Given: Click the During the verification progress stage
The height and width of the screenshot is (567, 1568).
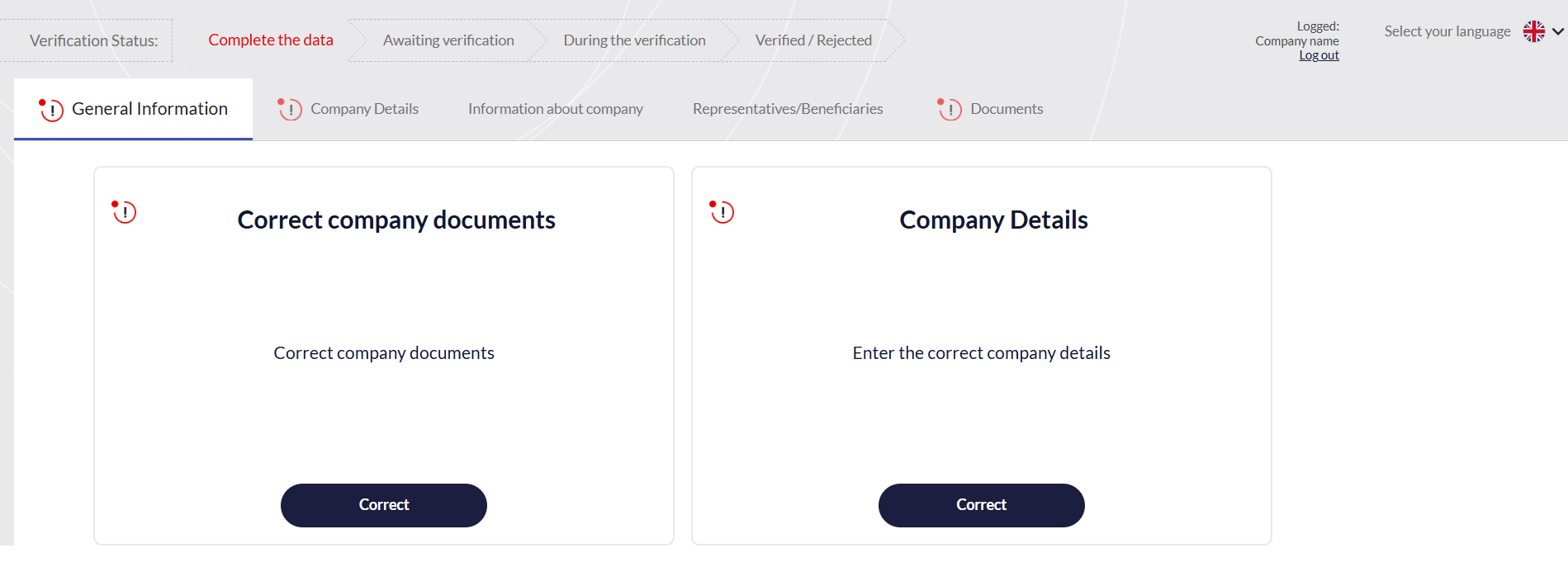Looking at the screenshot, I should (634, 40).
